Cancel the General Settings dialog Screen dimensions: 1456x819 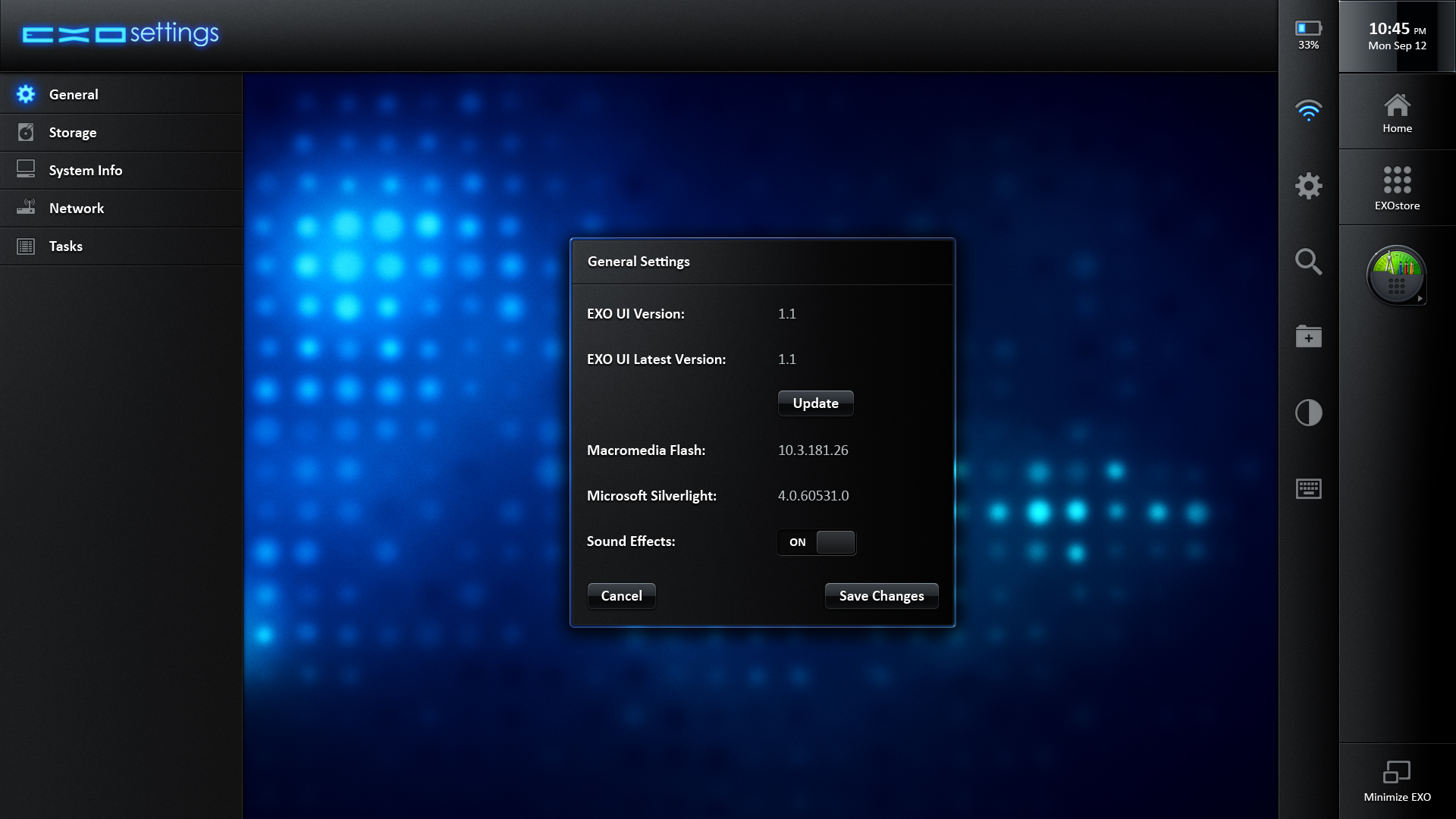coord(621,596)
